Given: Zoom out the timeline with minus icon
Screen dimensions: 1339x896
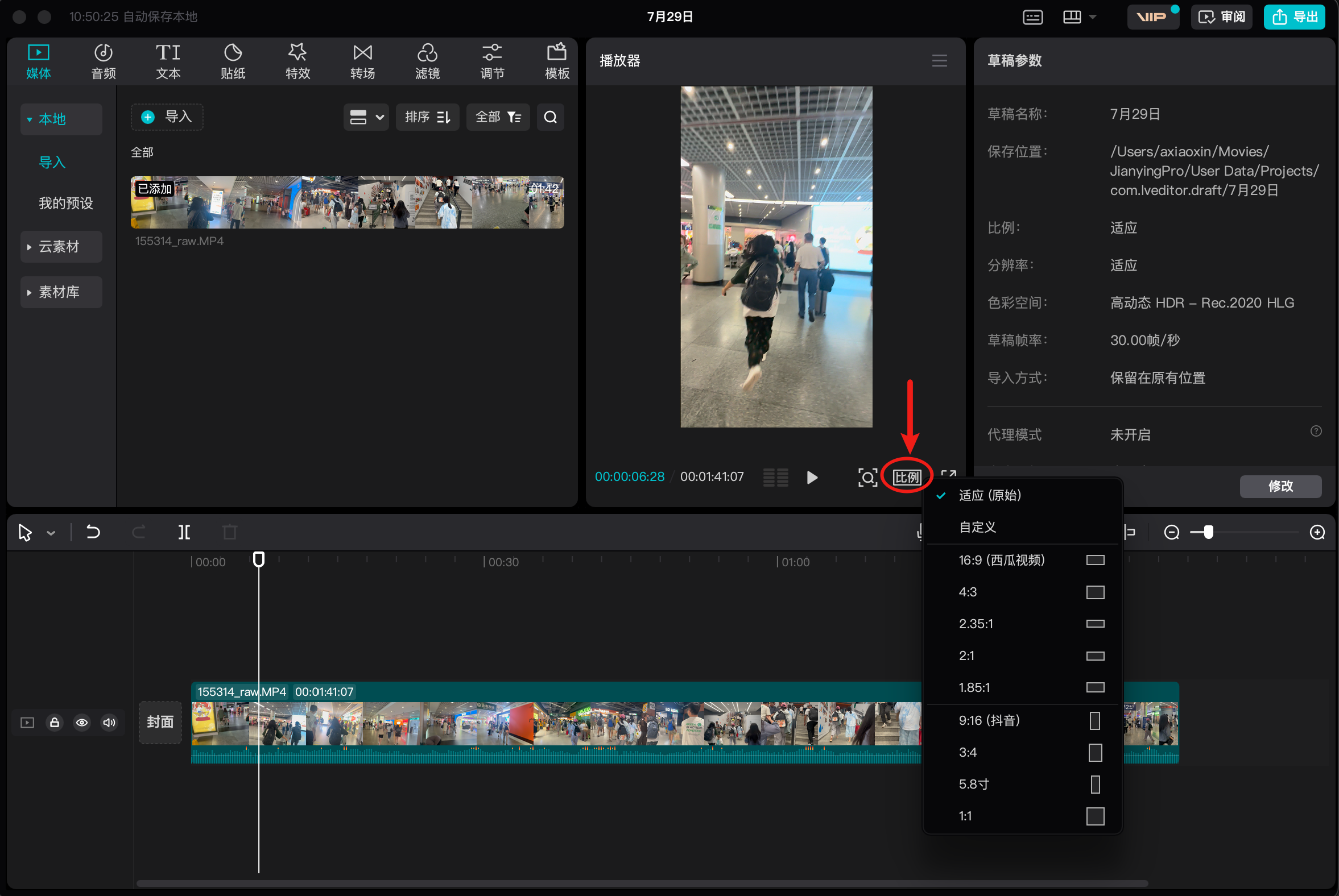Looking at the screenshot, I should point(1171,533).
